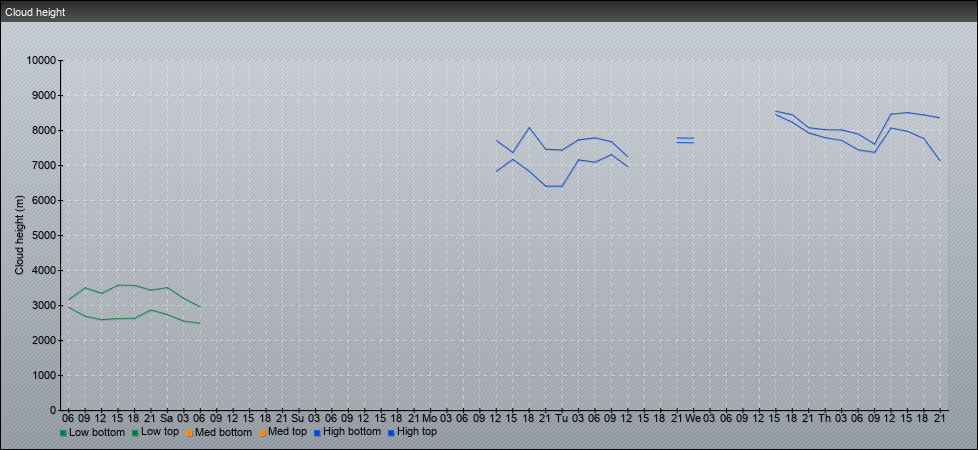Select the 'Med bottom' legend label

(223, 432)
